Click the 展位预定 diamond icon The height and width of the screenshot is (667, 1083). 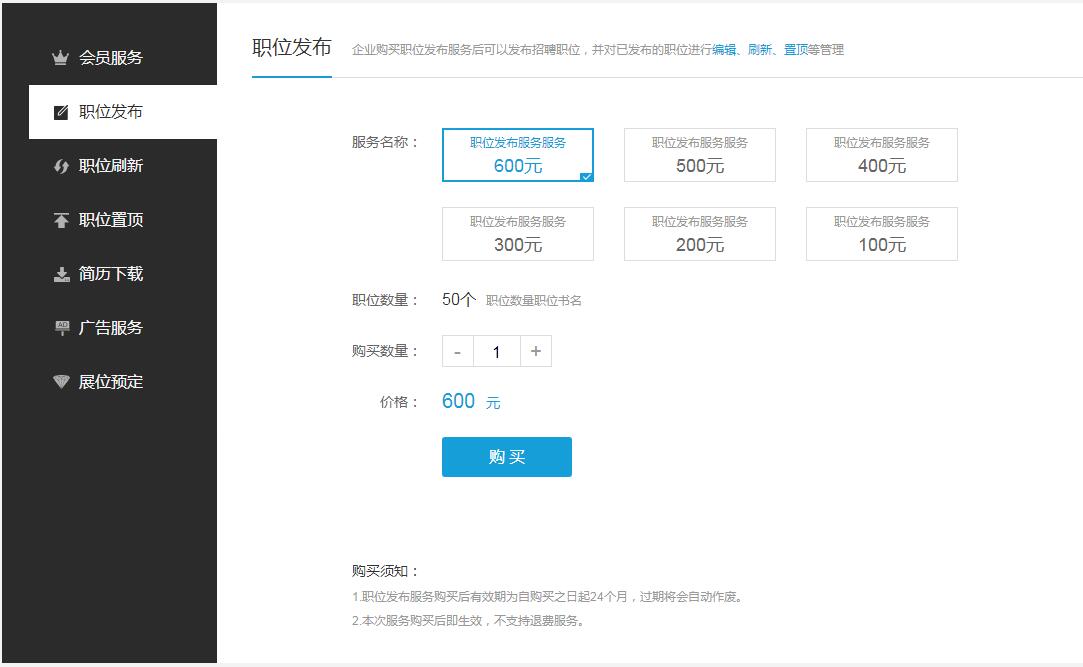click(59, 382)
